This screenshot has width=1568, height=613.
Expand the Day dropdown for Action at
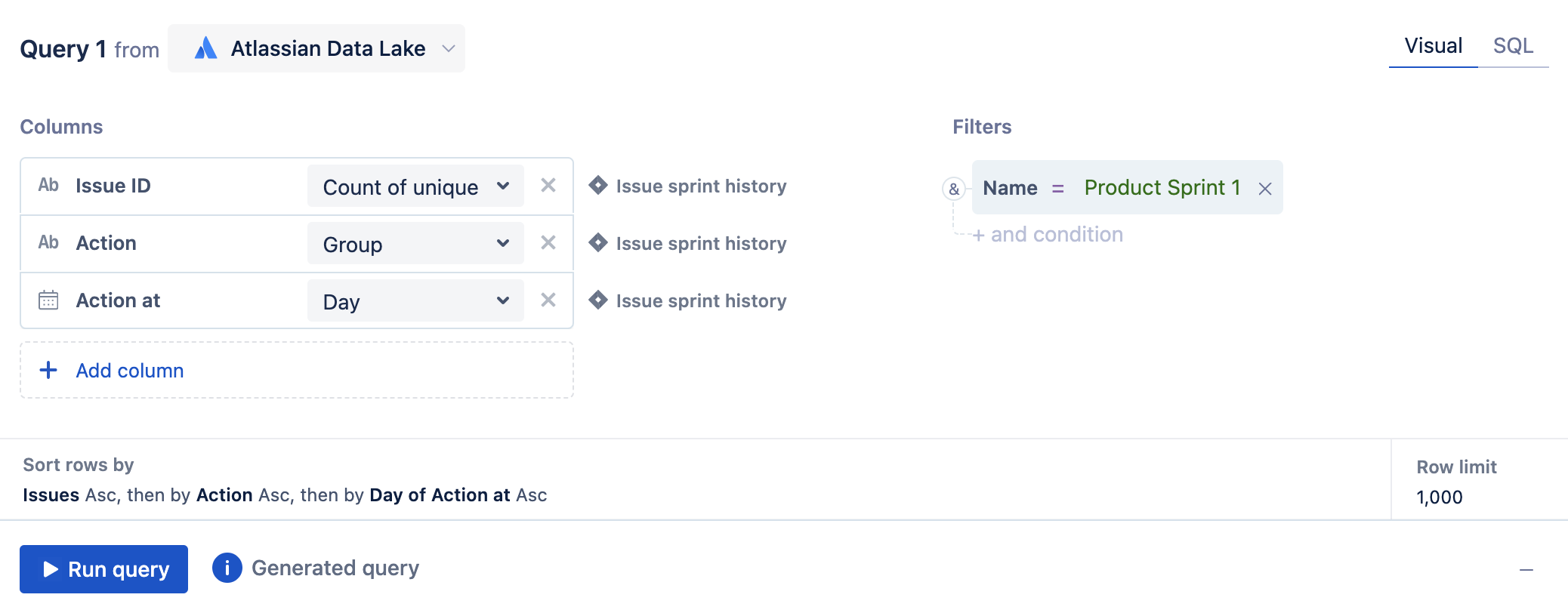[x=415, y=301]
